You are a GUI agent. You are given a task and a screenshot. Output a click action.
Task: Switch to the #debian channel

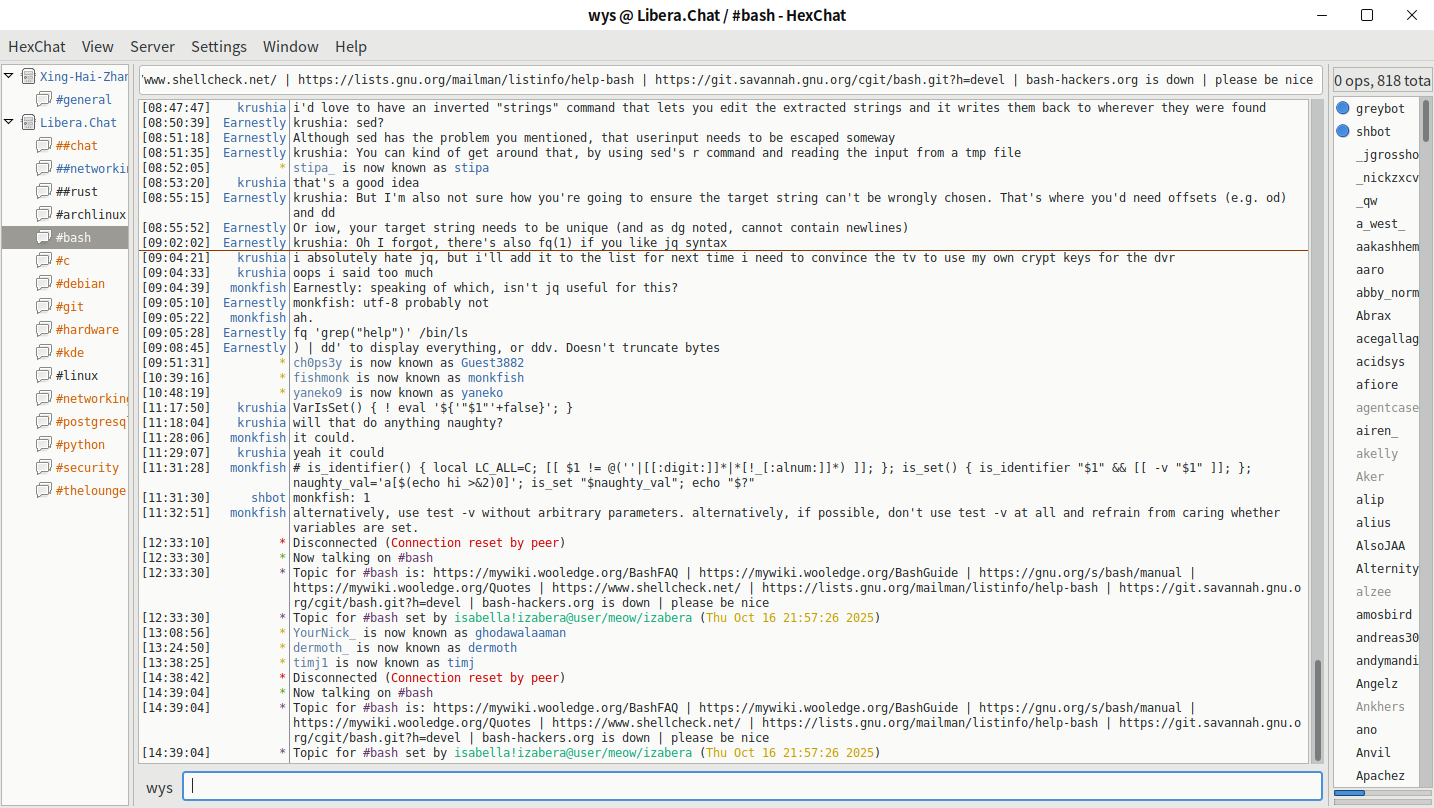[x=80, y=283]
